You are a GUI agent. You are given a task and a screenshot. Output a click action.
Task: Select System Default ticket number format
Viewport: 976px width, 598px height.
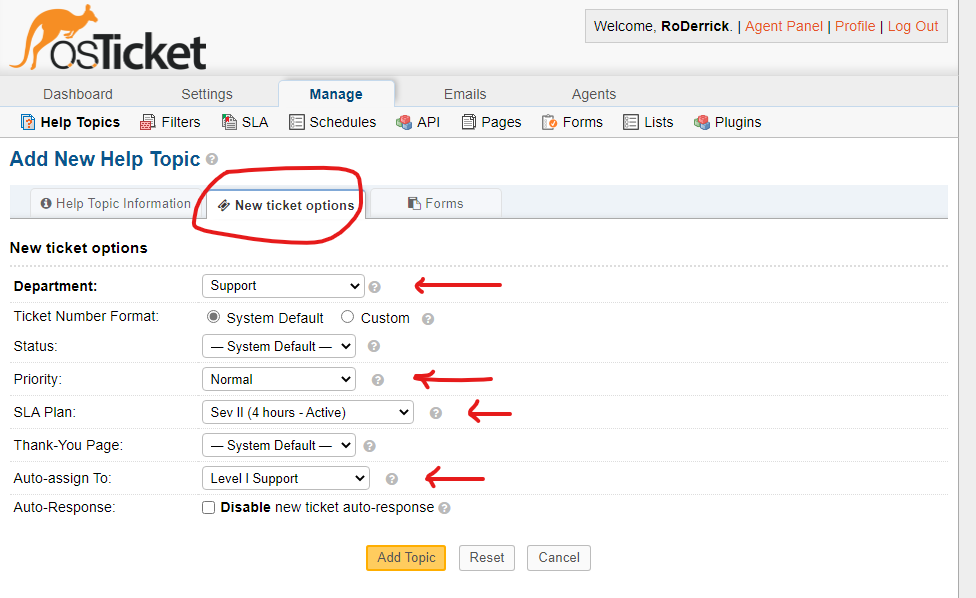[x=214, y=317]
